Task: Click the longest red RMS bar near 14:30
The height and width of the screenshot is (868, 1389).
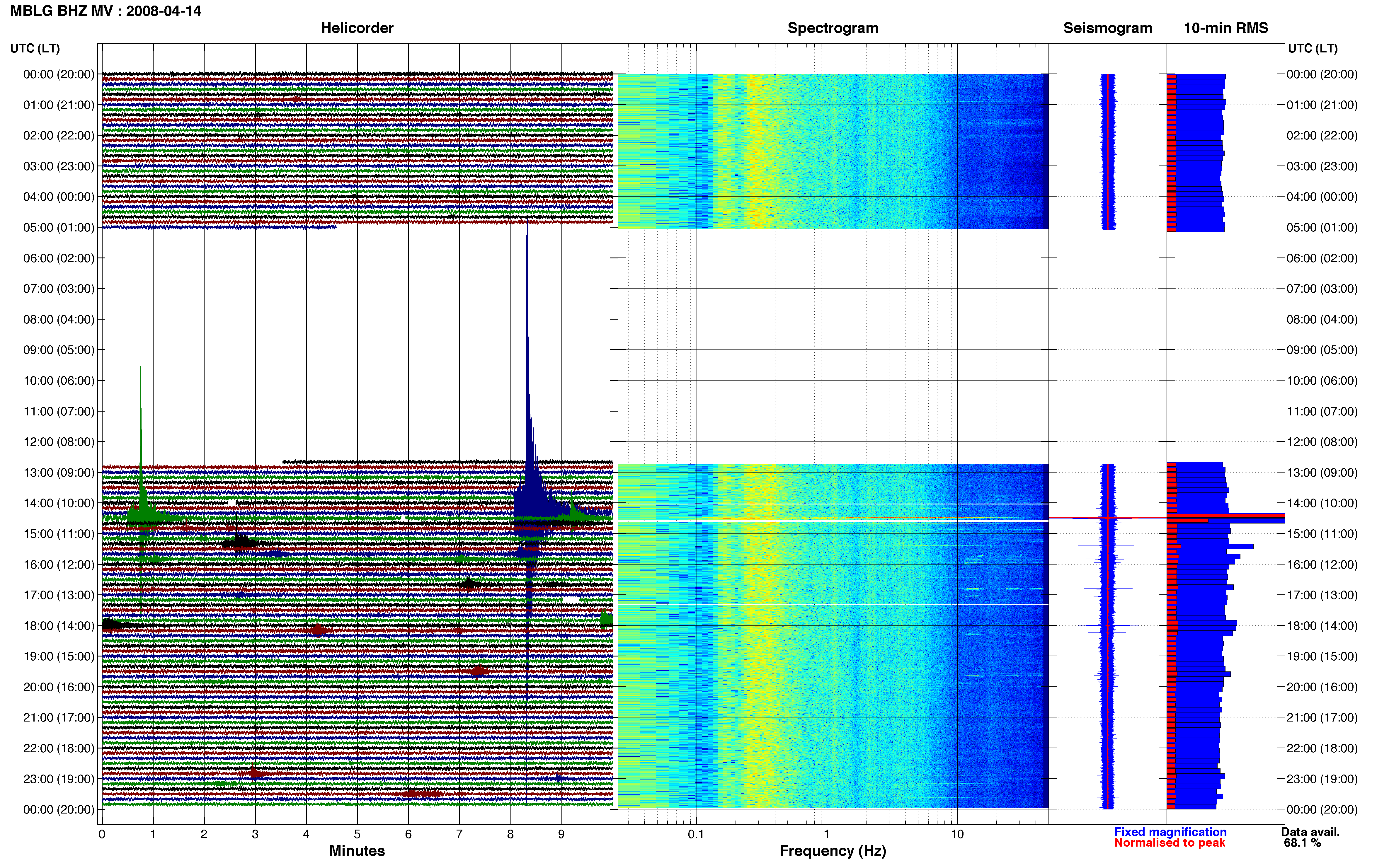Action: (x=1225, y=516)
